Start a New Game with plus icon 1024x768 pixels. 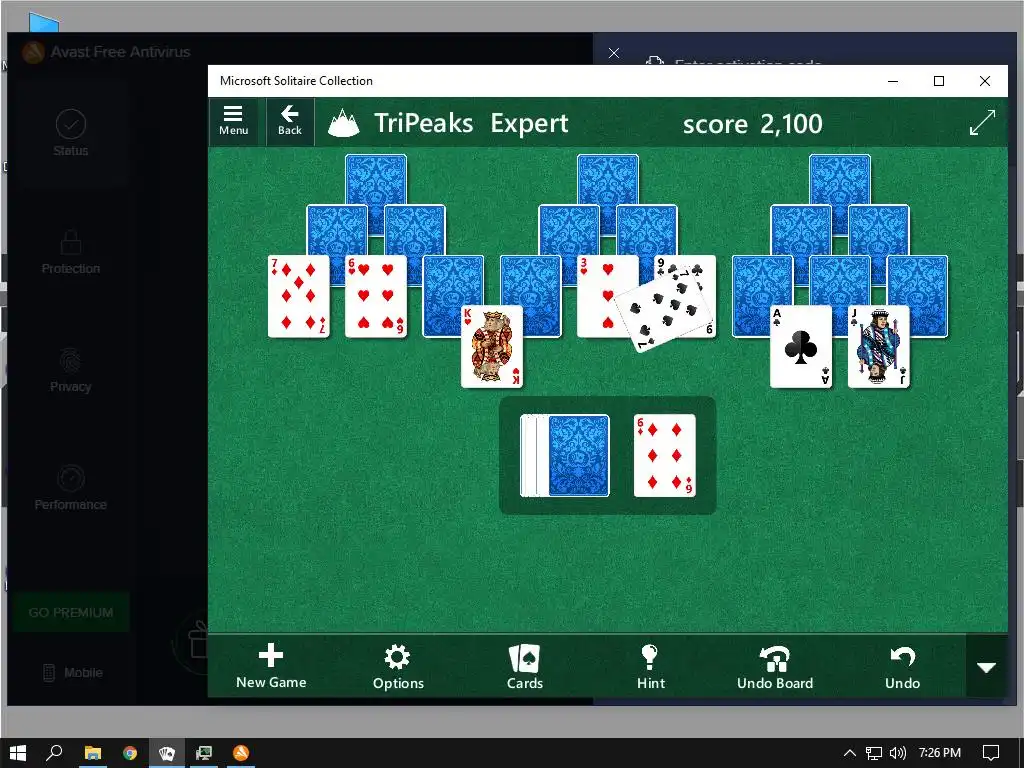[x=271, y=666]
